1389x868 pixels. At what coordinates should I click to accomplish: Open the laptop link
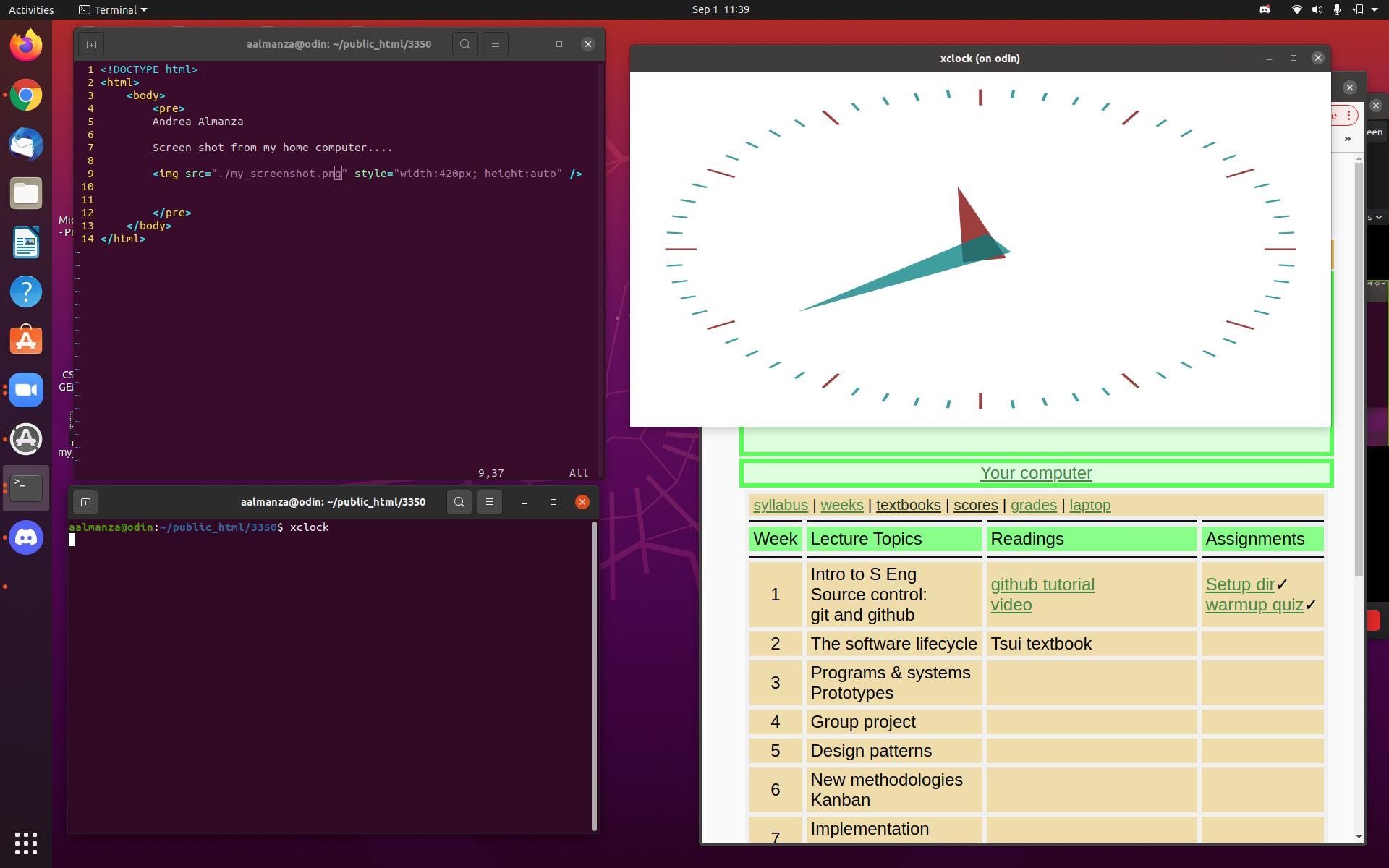click(x=1090, y=505)
